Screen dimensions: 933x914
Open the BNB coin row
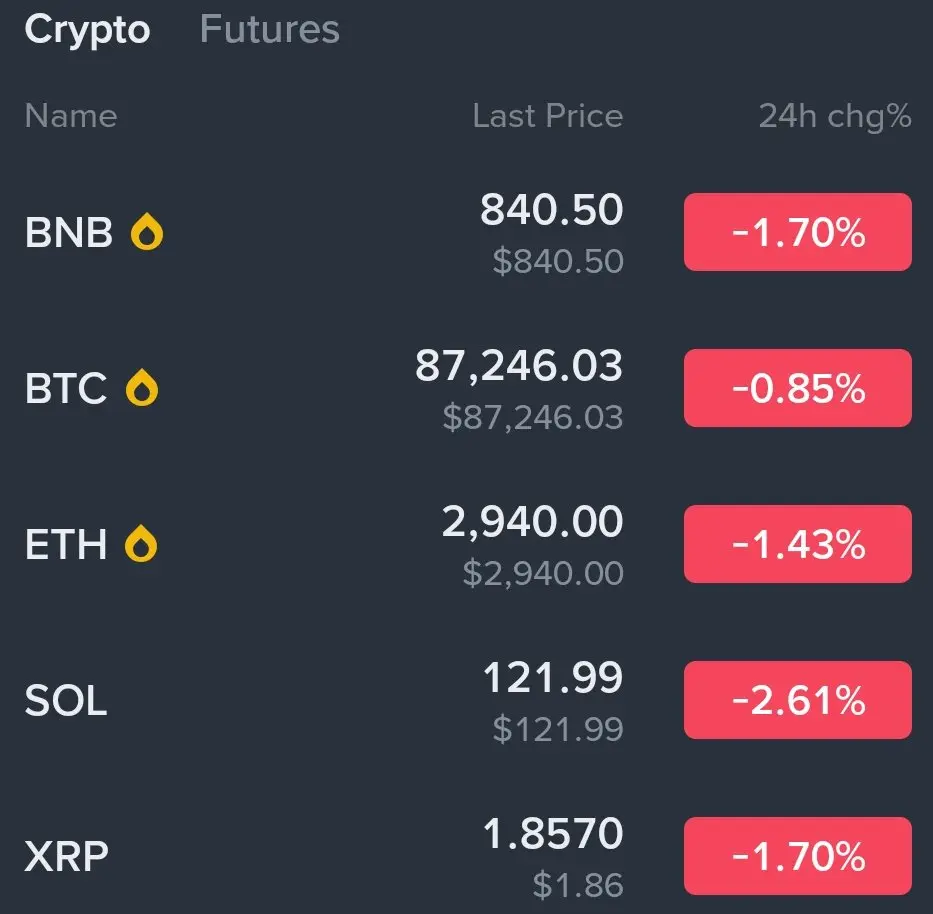(x=68, y=233)
